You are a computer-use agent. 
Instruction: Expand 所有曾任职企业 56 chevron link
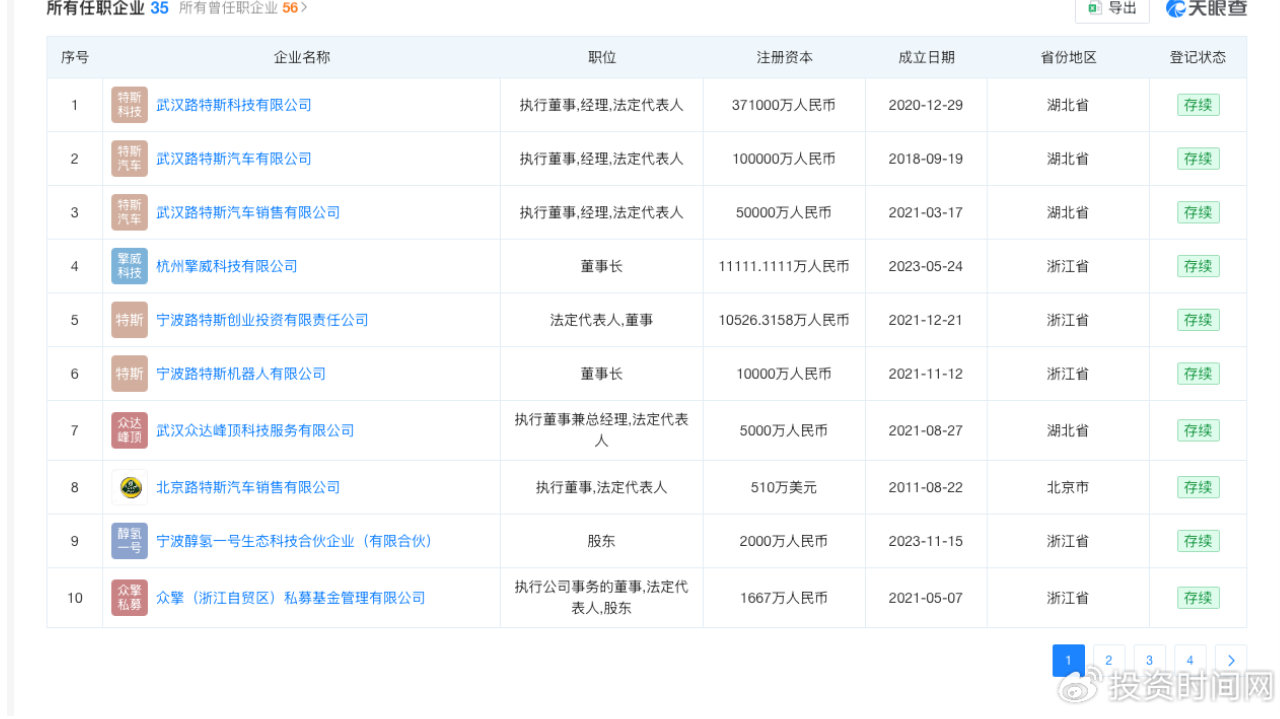[x=243, y=8]
